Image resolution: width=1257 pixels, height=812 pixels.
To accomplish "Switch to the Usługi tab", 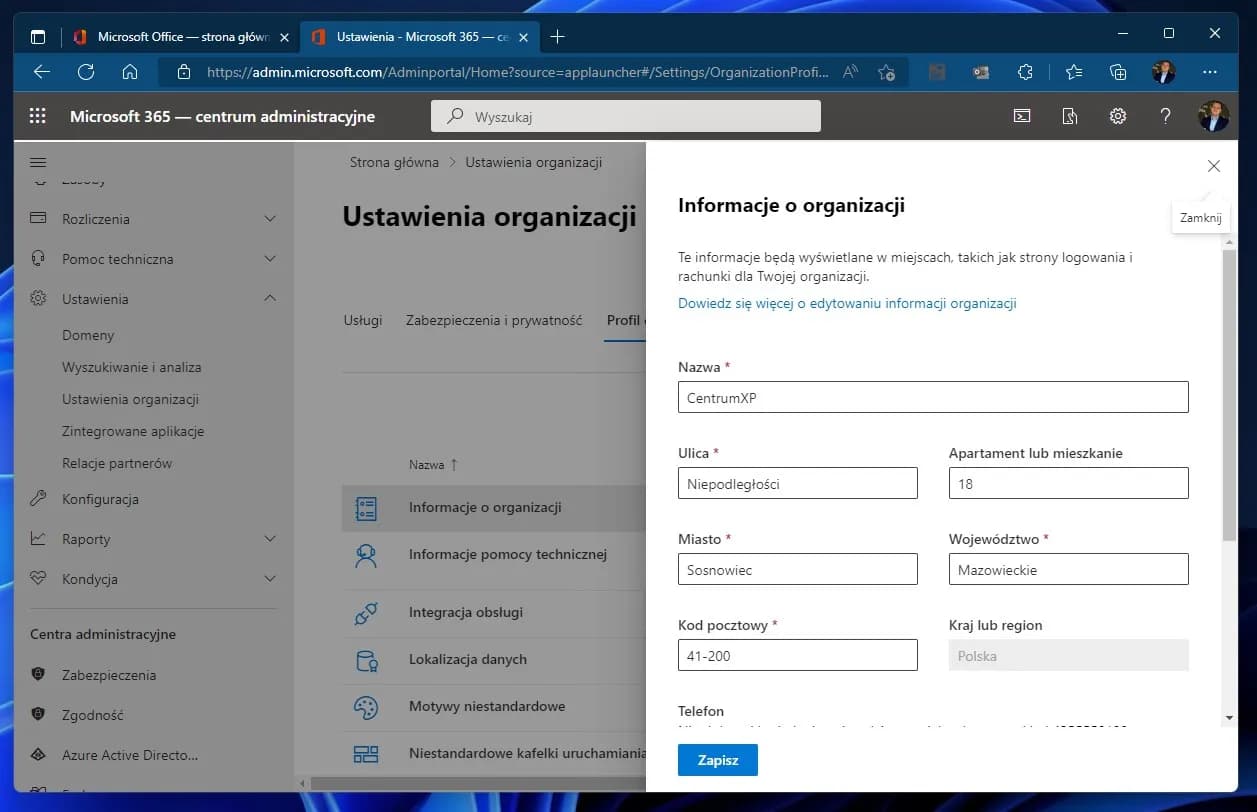I will click(x=364, y=320).
